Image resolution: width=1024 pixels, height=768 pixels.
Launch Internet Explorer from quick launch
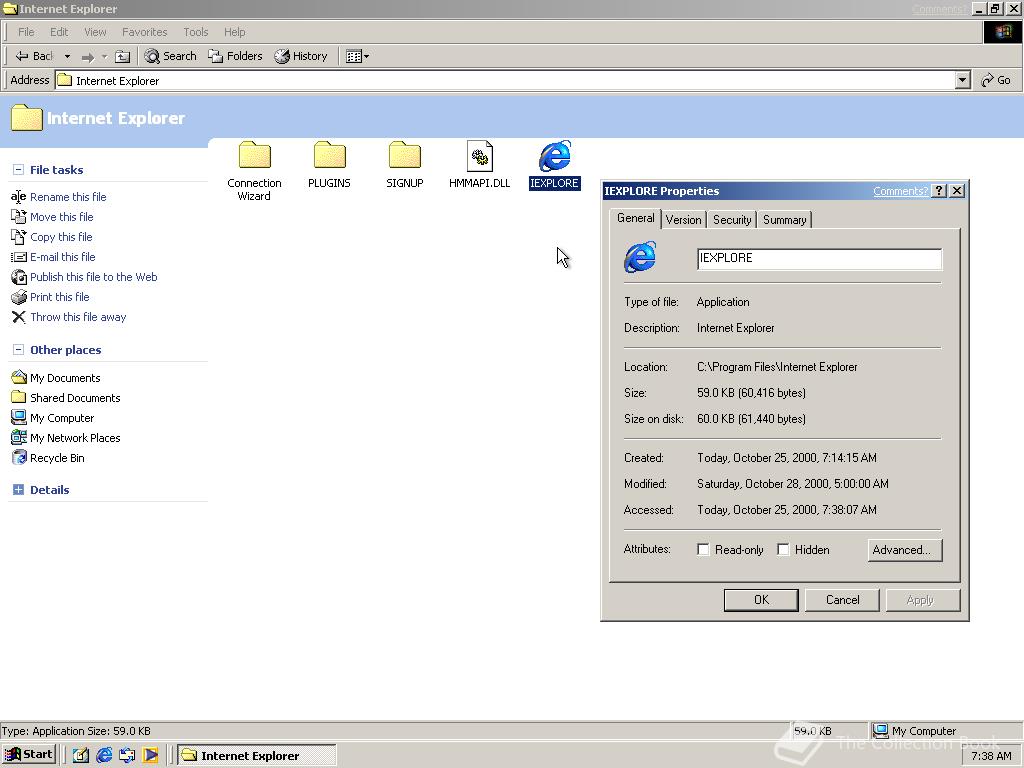click(x=104, y=756)
